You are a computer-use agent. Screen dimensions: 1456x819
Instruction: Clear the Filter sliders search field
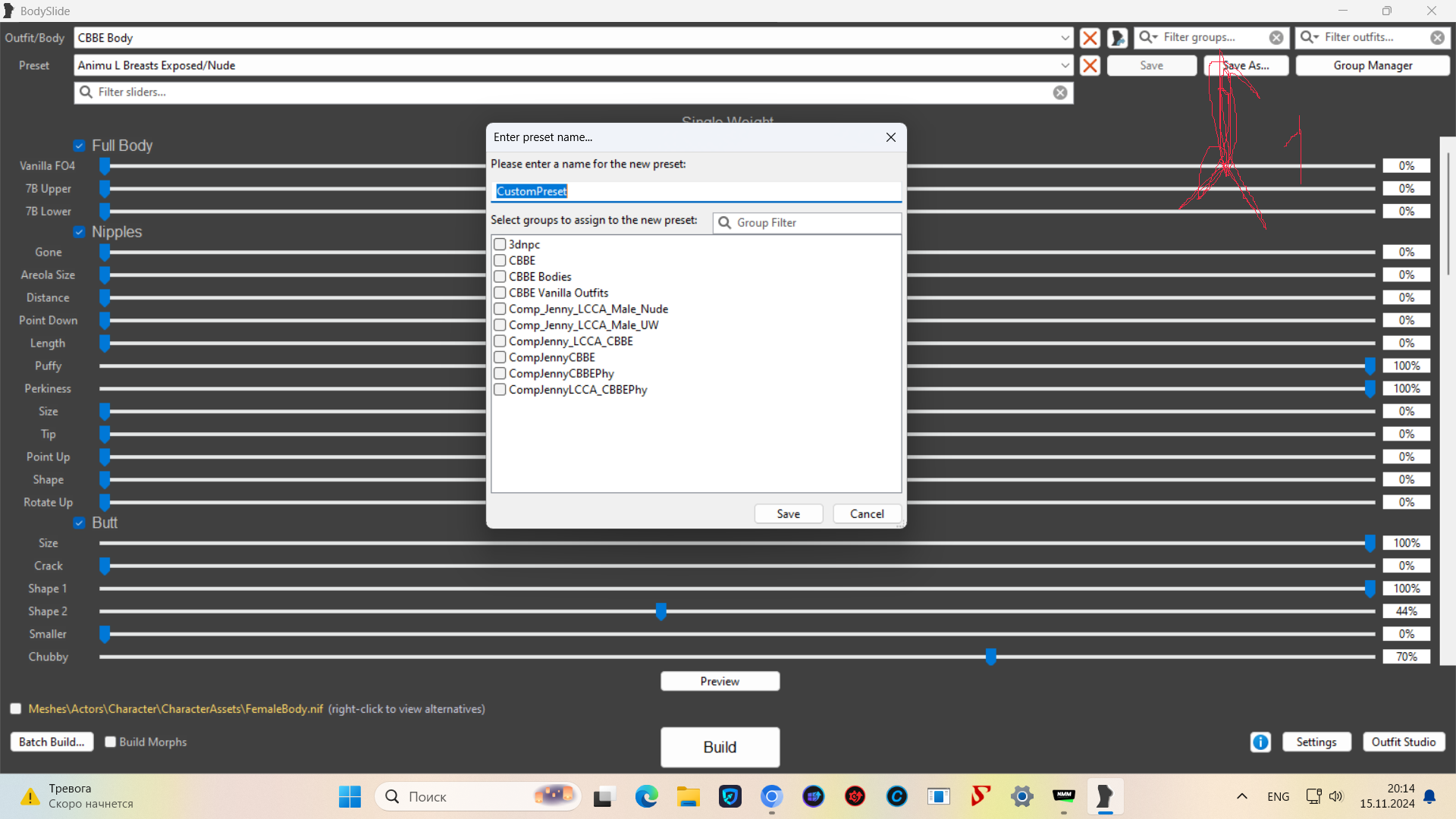click(1060, 93)
